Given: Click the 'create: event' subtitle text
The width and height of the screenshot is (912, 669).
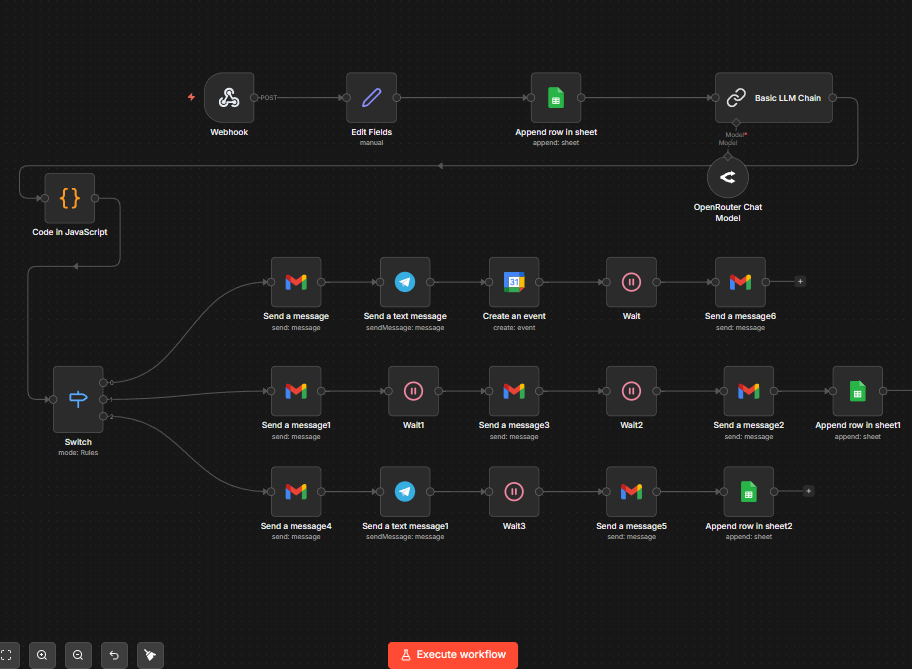Looking at the screenshot, I should (x=514, y=328).
